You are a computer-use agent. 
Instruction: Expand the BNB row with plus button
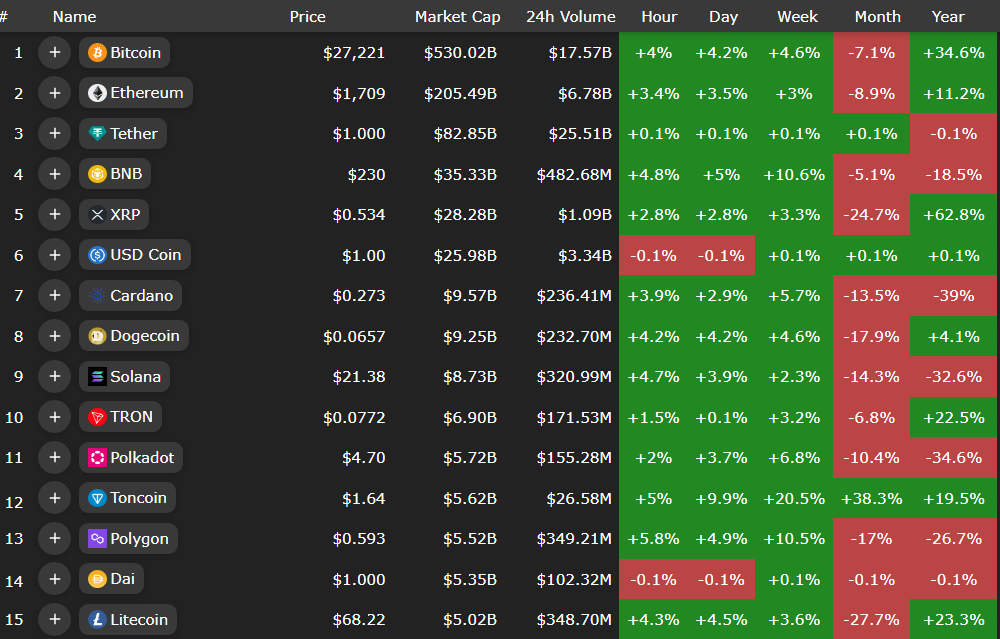click(54, 174)
